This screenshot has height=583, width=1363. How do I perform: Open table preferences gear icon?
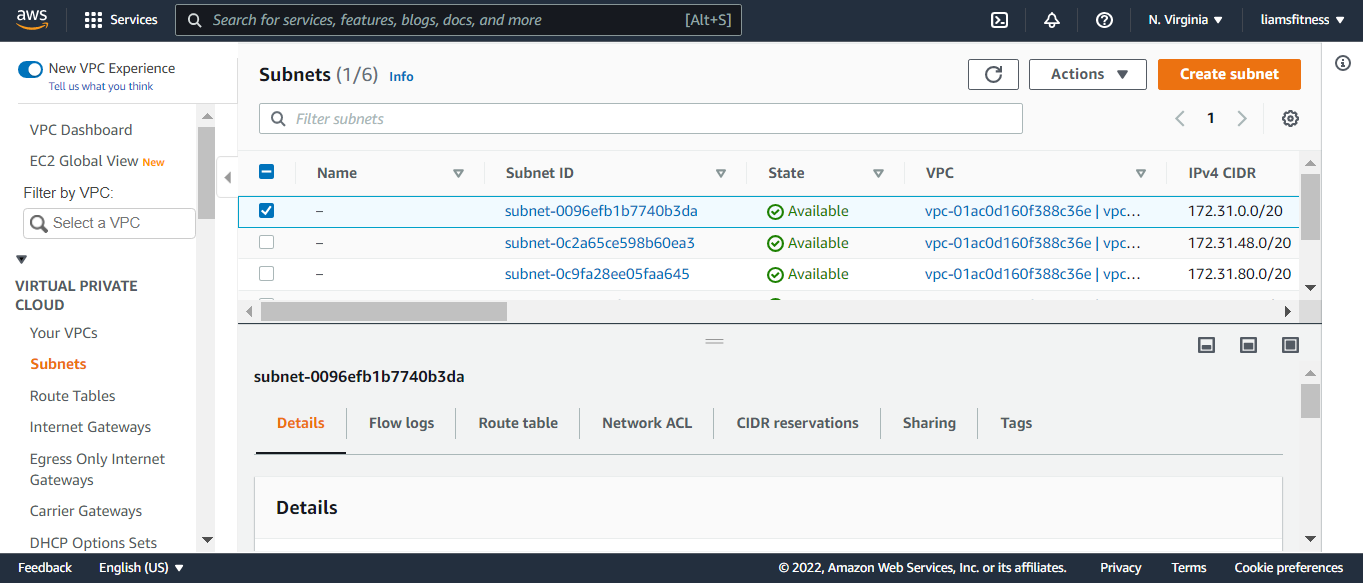coord(1290,119)
